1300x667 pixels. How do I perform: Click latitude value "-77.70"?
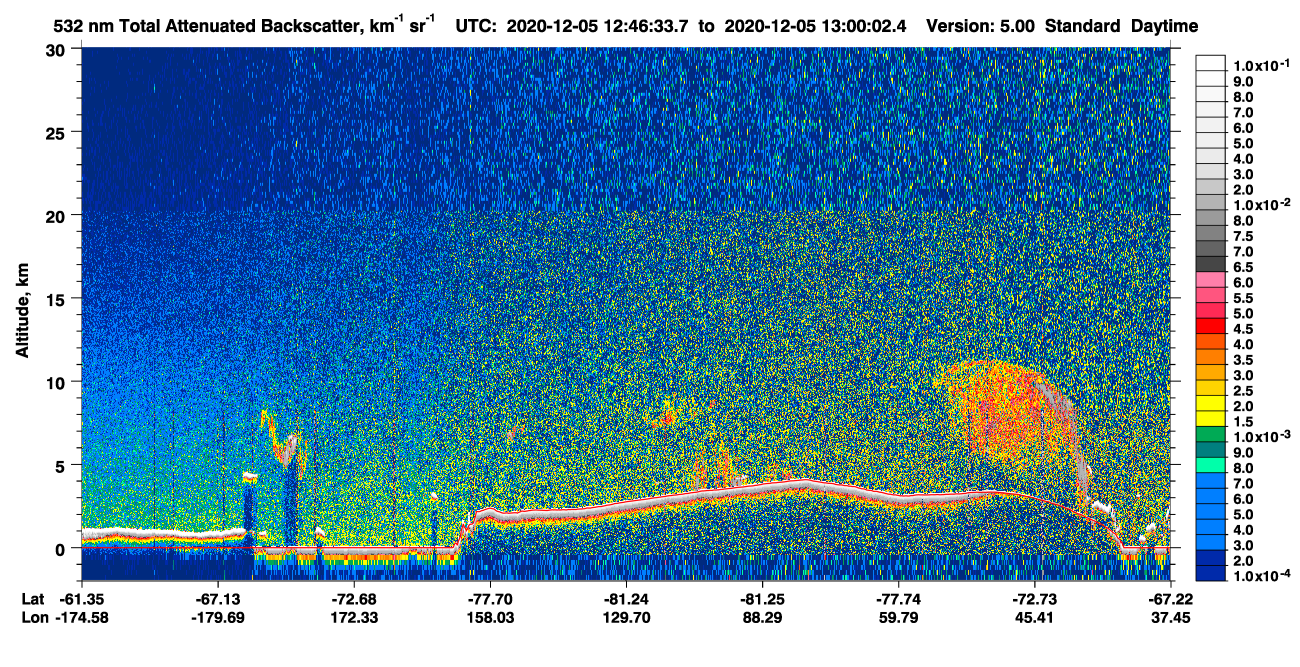[489, 598]
